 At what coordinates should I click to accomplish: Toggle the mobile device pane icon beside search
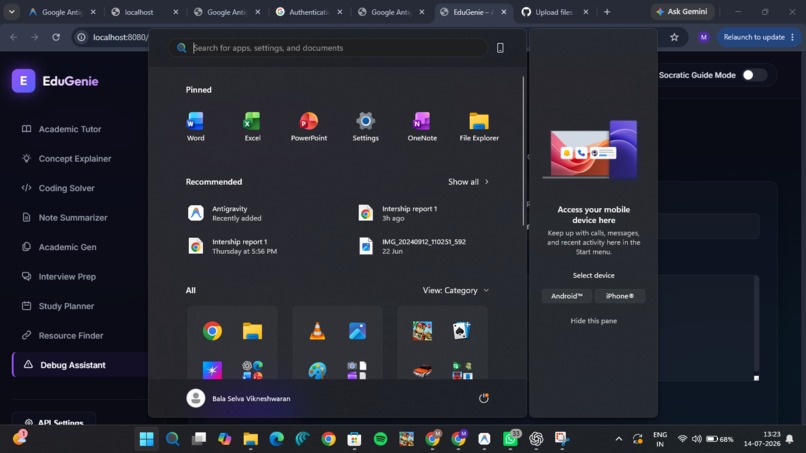click(x=500, y=48)
